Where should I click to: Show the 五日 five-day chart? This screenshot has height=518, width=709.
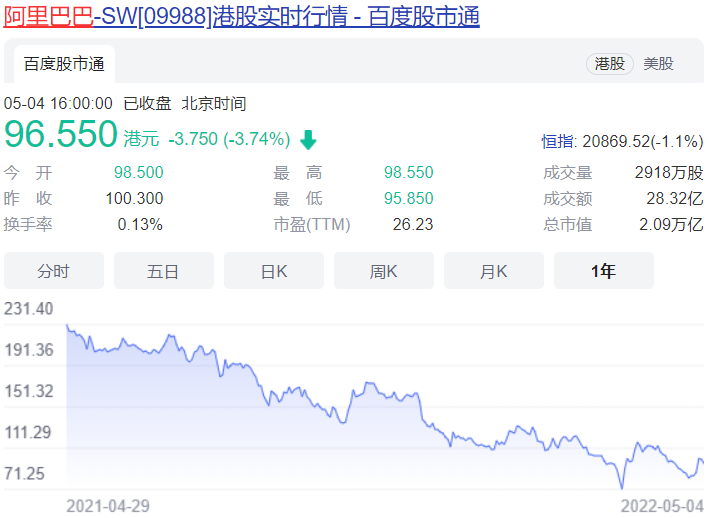(x=164, y=271)
